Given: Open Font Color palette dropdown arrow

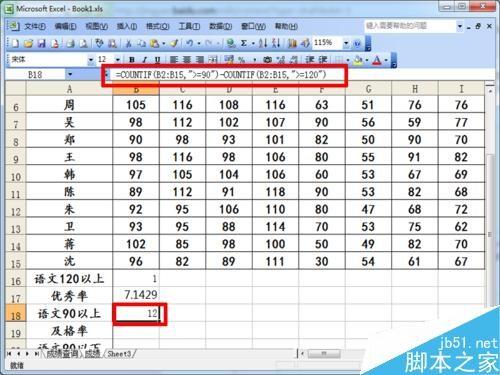Looking at the screenshot, I should pos(386,60).
